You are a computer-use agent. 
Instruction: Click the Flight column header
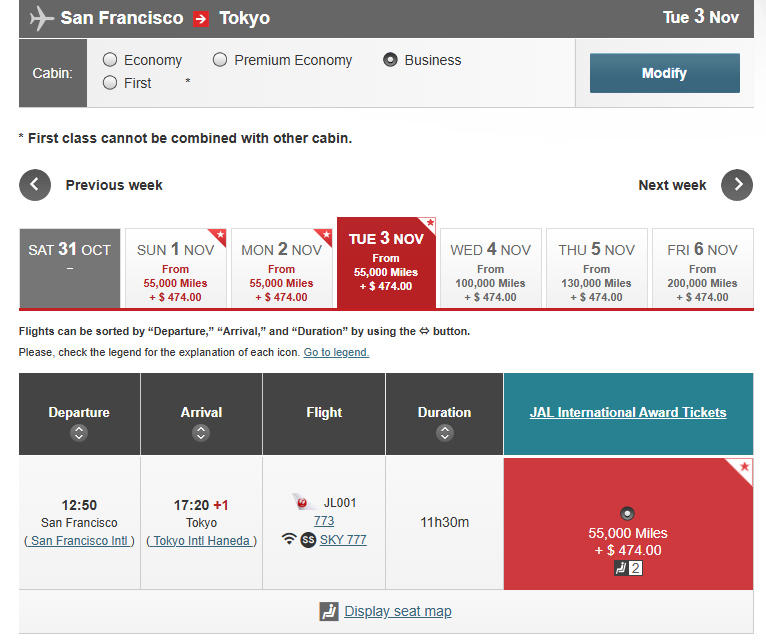tap(324, 412)
